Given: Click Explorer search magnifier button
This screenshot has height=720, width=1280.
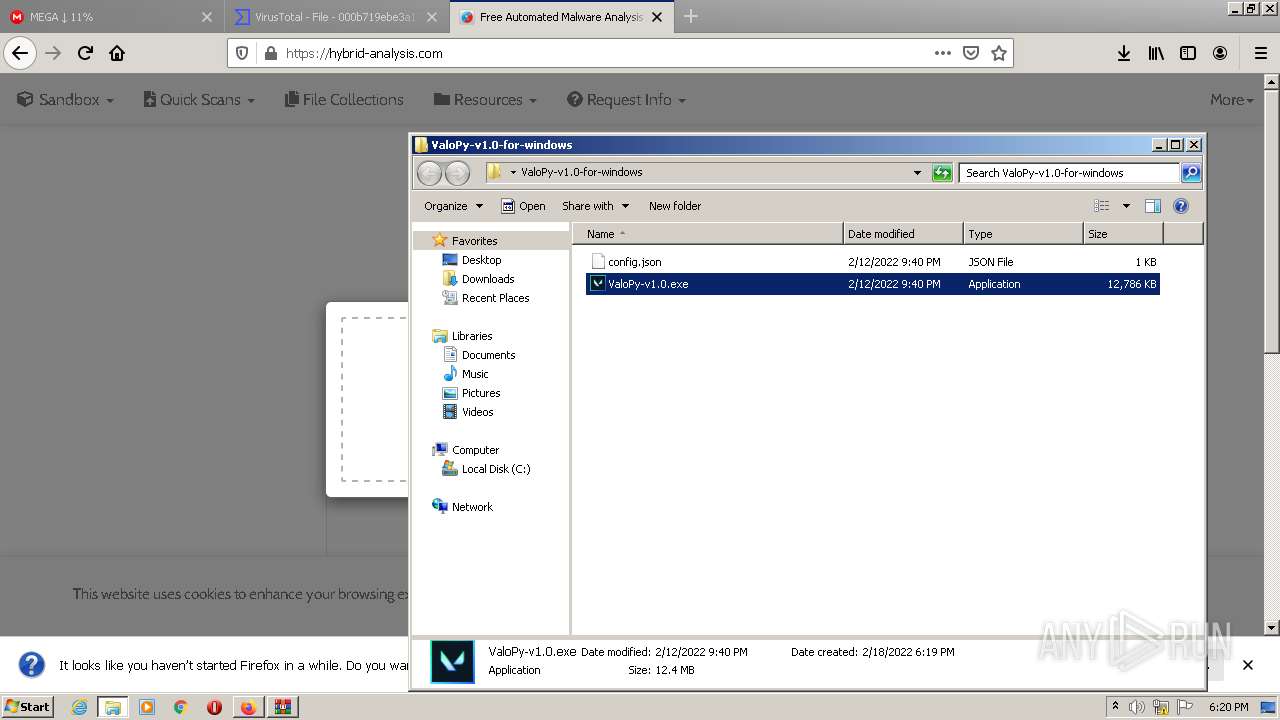Looking at the screenshot, I should 1190,172.
